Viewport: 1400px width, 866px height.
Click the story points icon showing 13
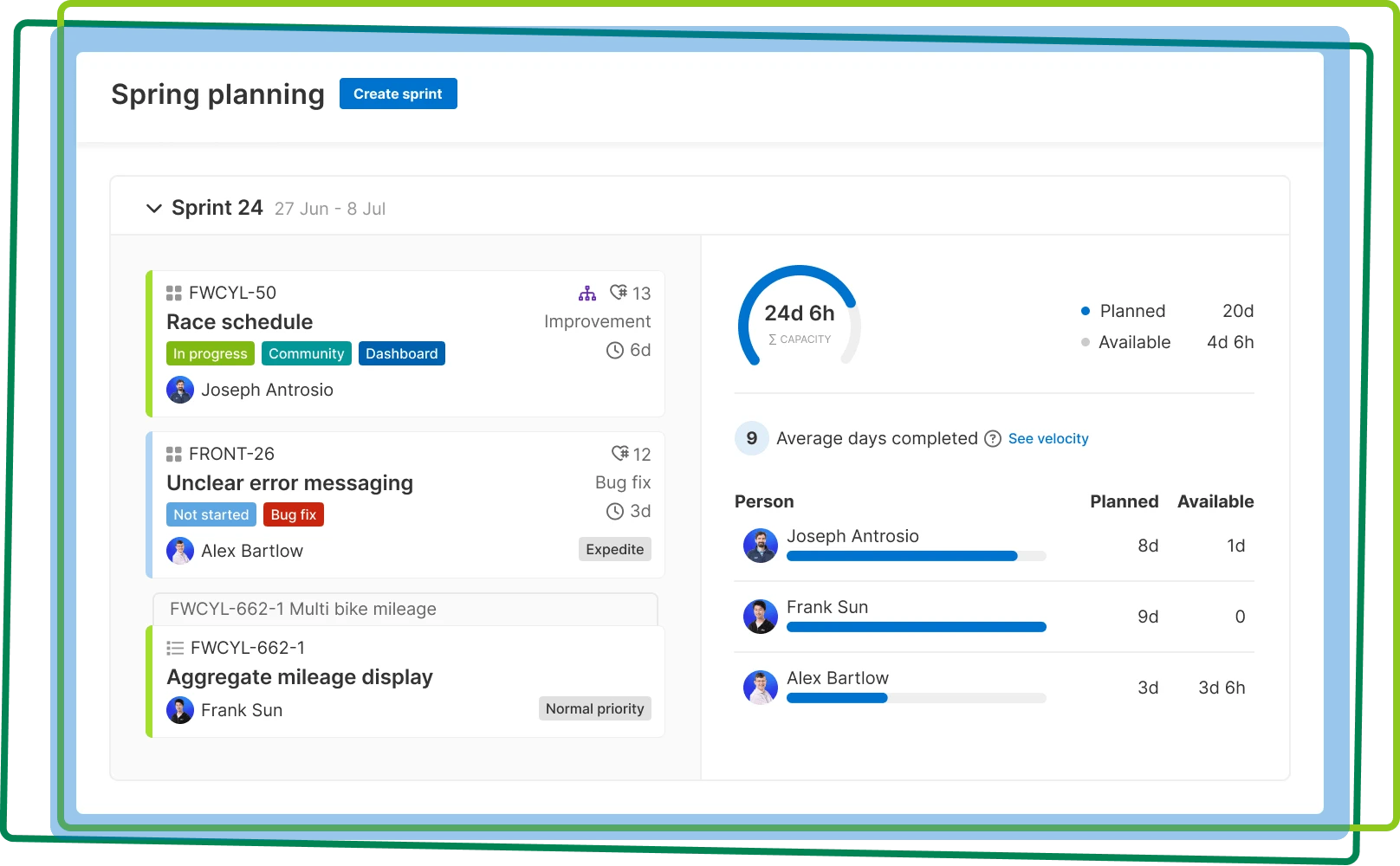(619, 292)
